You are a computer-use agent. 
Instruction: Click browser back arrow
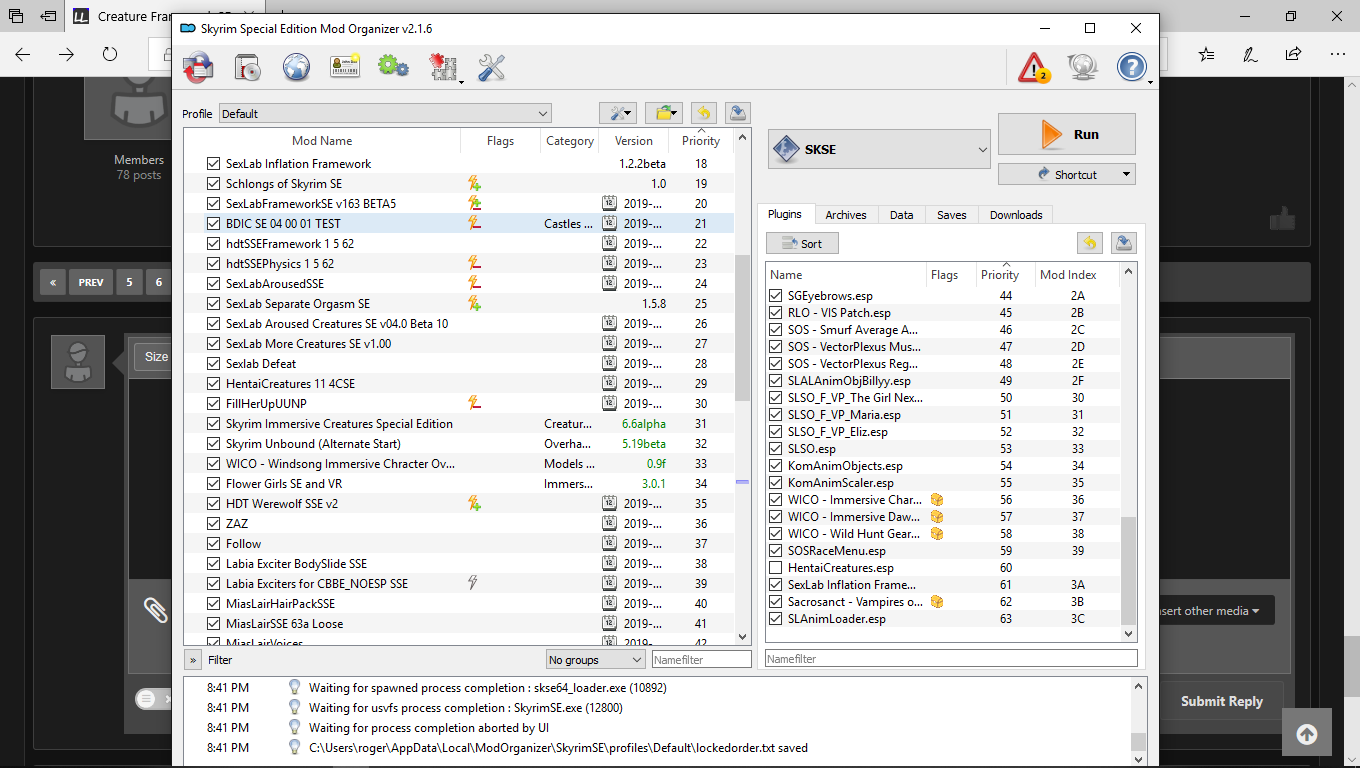click(23, 55)
